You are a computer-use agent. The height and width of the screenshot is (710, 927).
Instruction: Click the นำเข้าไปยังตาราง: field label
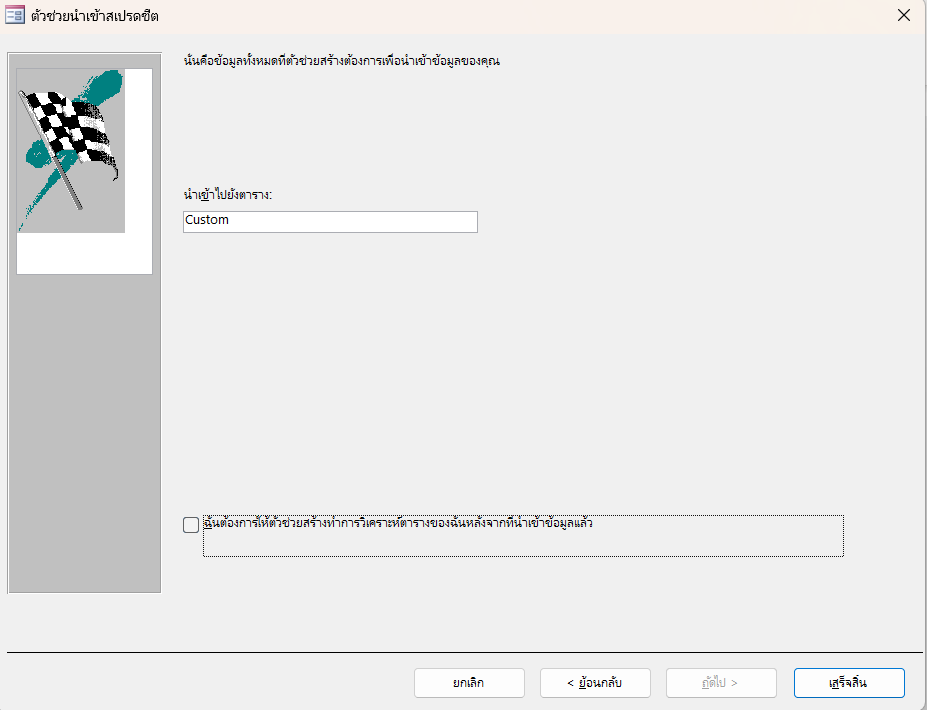point(228,194)
